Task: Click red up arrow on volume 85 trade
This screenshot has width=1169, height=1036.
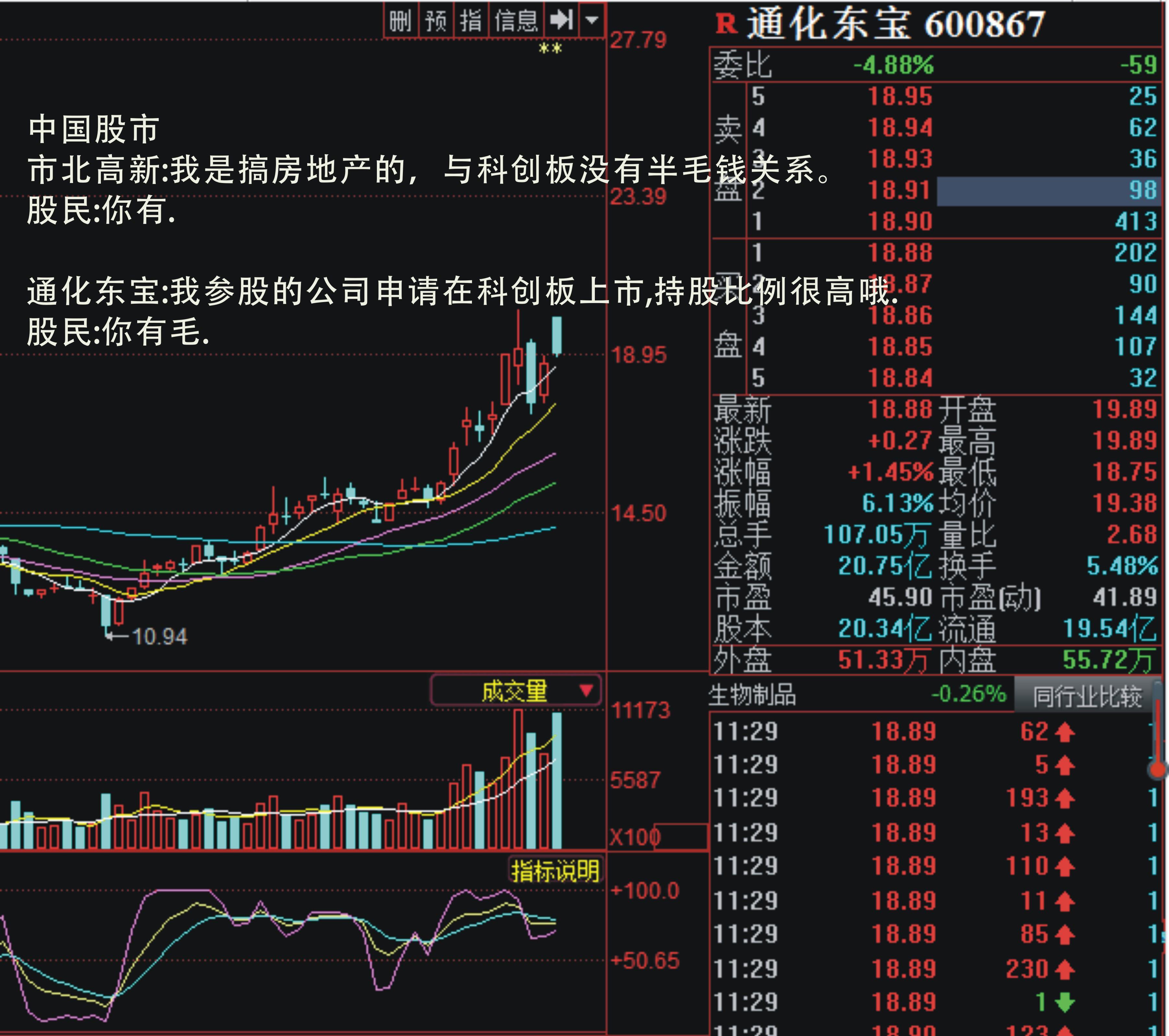Action: point(1064,935)
